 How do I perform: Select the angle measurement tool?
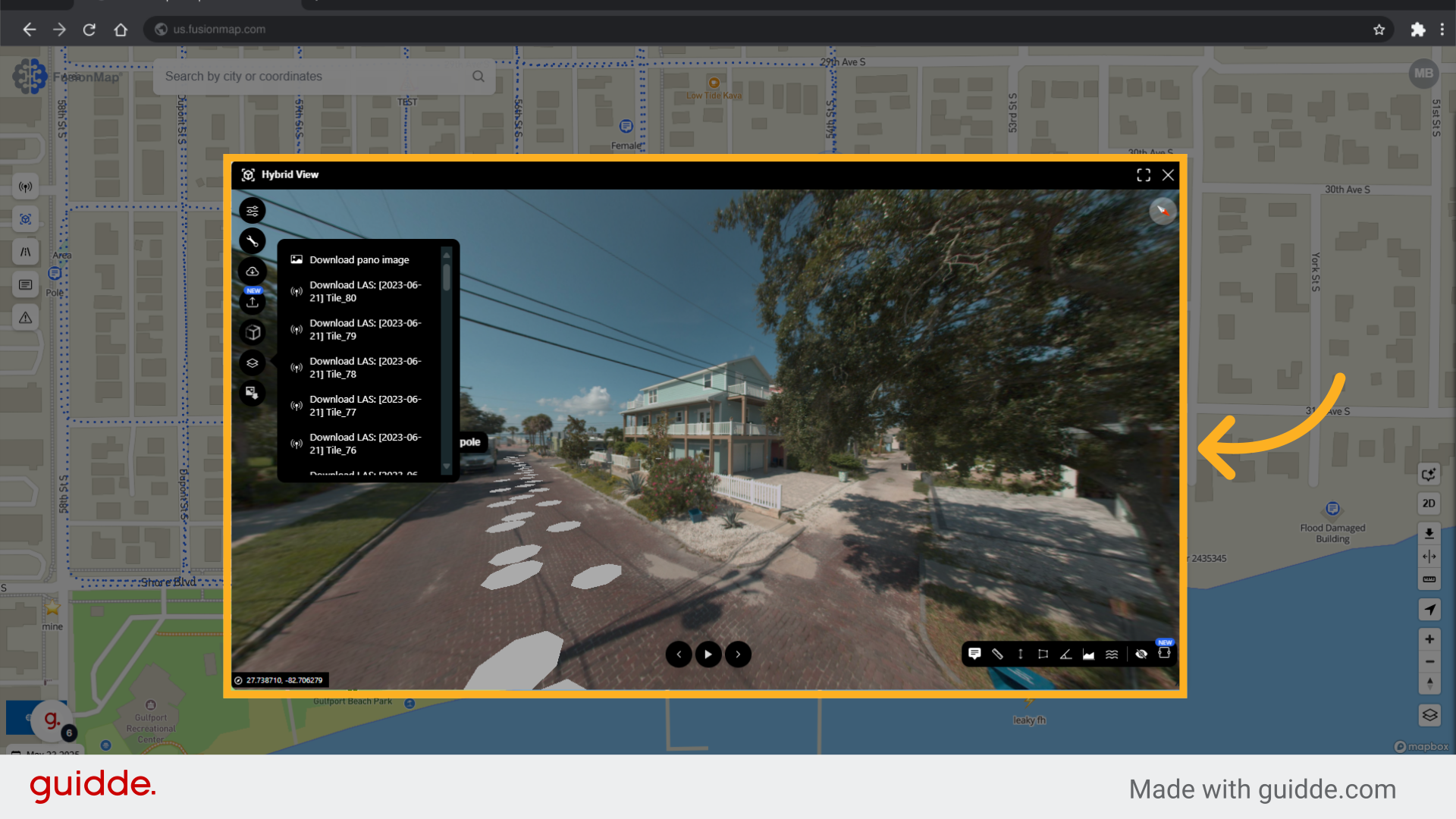coord(1066,654)
